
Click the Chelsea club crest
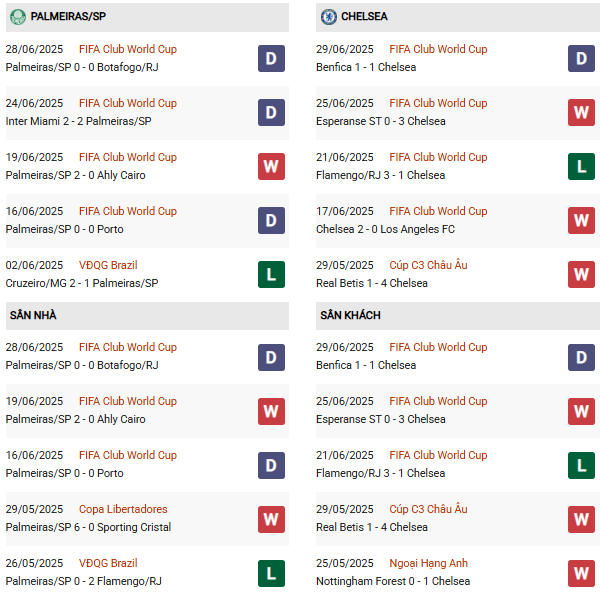click(328, 17)
